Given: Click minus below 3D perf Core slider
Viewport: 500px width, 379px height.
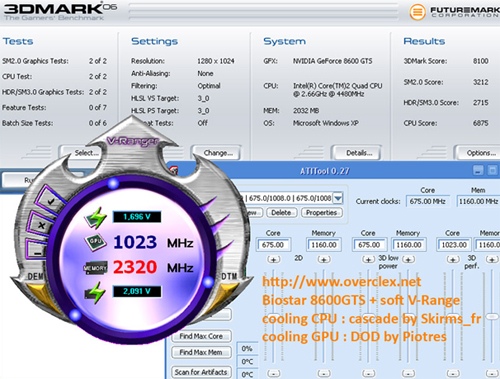Looking at the screenshot, I should click(x=453, y=373).
